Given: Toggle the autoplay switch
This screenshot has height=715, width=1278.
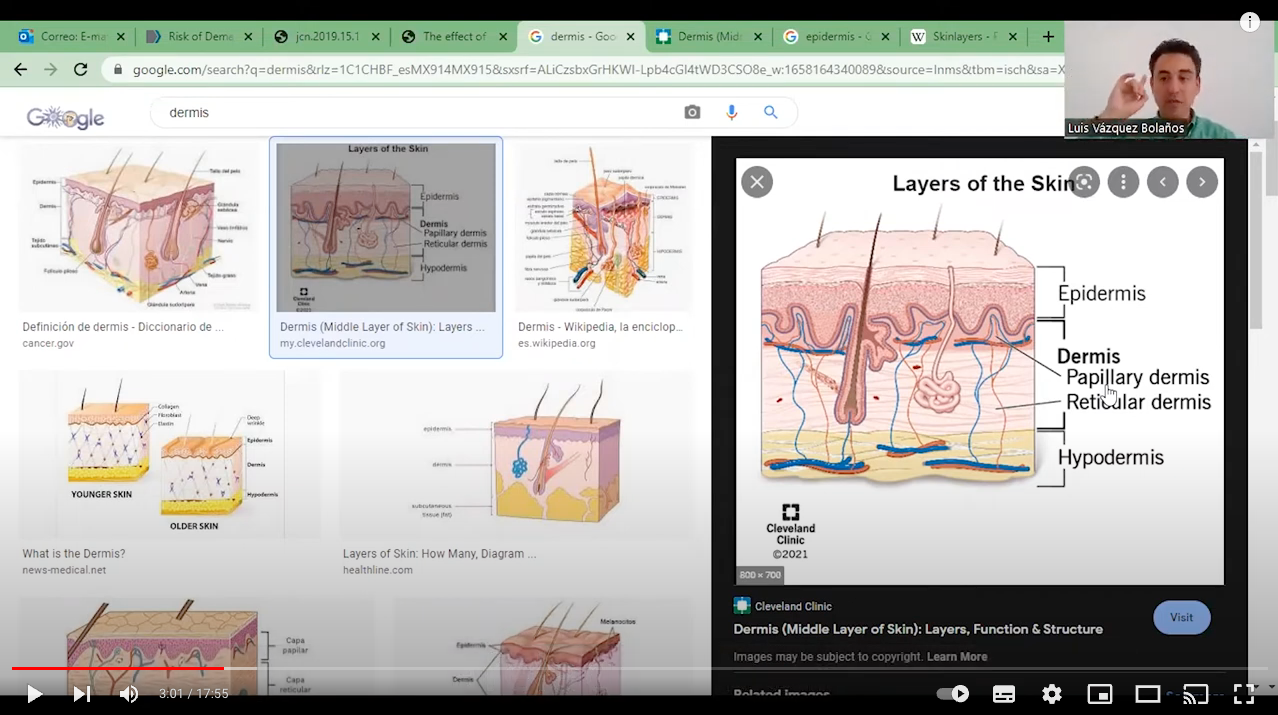Looking at the screenshot, I should pyautogui.click(x=953, y=694).
